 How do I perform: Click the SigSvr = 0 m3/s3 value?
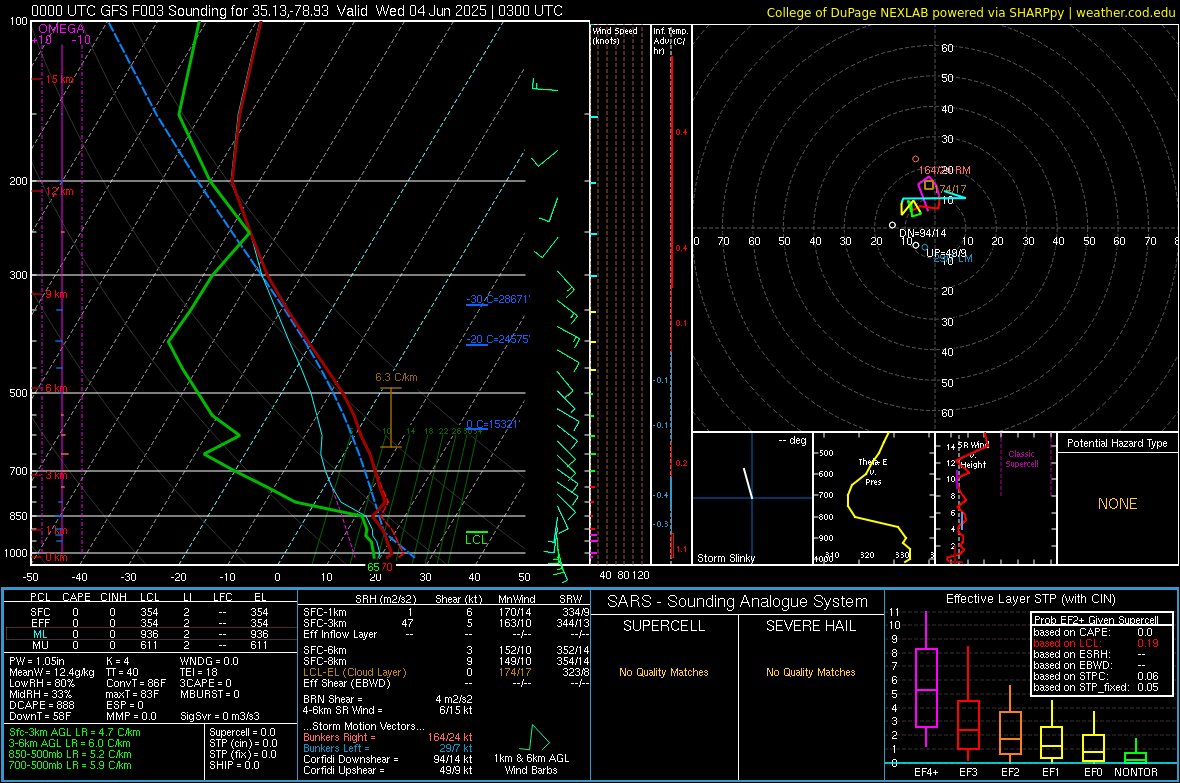pyautogui.click(x=220, y=717)
